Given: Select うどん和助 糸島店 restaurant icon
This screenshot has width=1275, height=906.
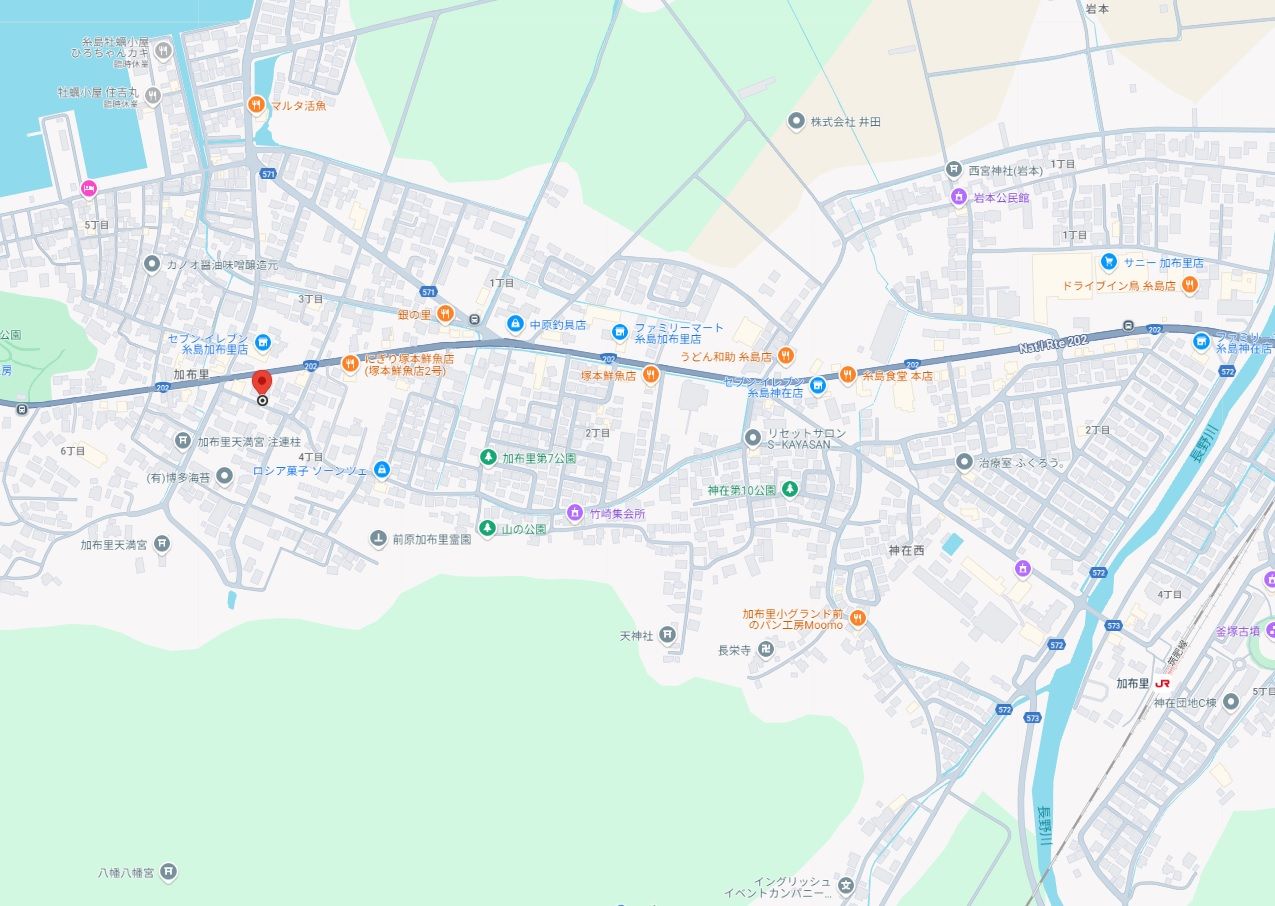Looking at the screenshot, I should point(787,355).
